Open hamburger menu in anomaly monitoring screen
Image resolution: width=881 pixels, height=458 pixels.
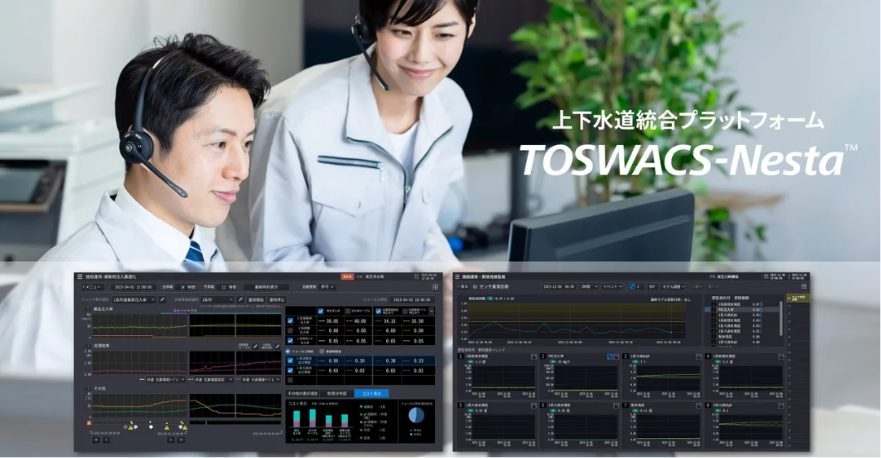(457, 276)
